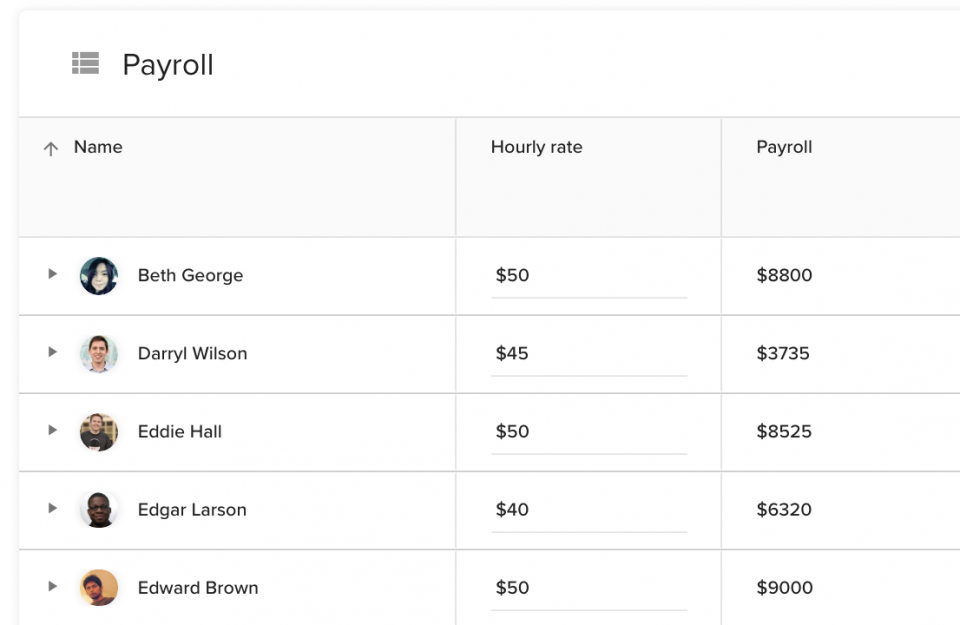Click the Eddie Hall name text
Screen dimensions: 960x625
pos(180,432)
